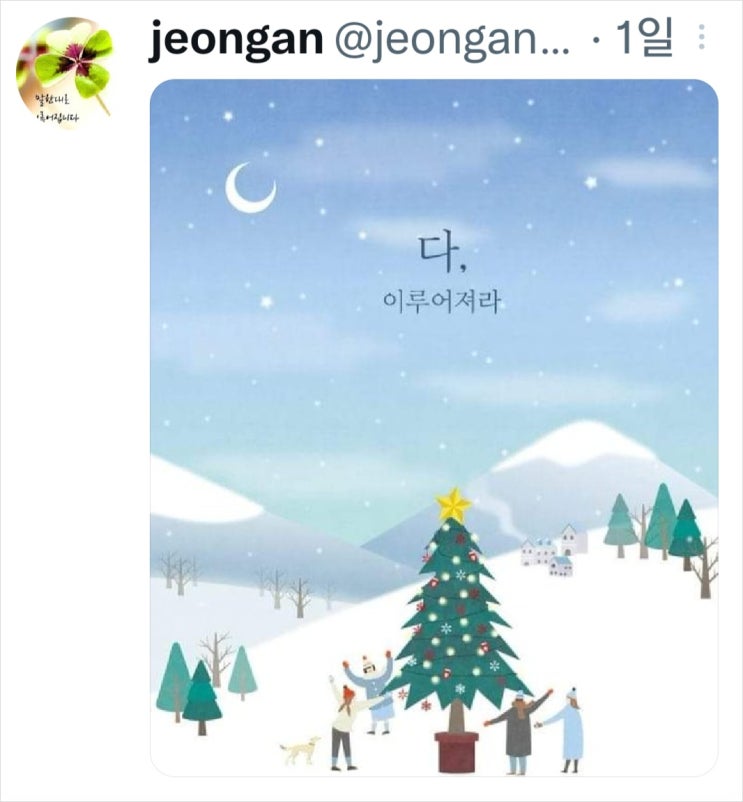Open the three-dot more options menu
The width and height of the screenshot is (743, 802).
(x=702, y=37)
